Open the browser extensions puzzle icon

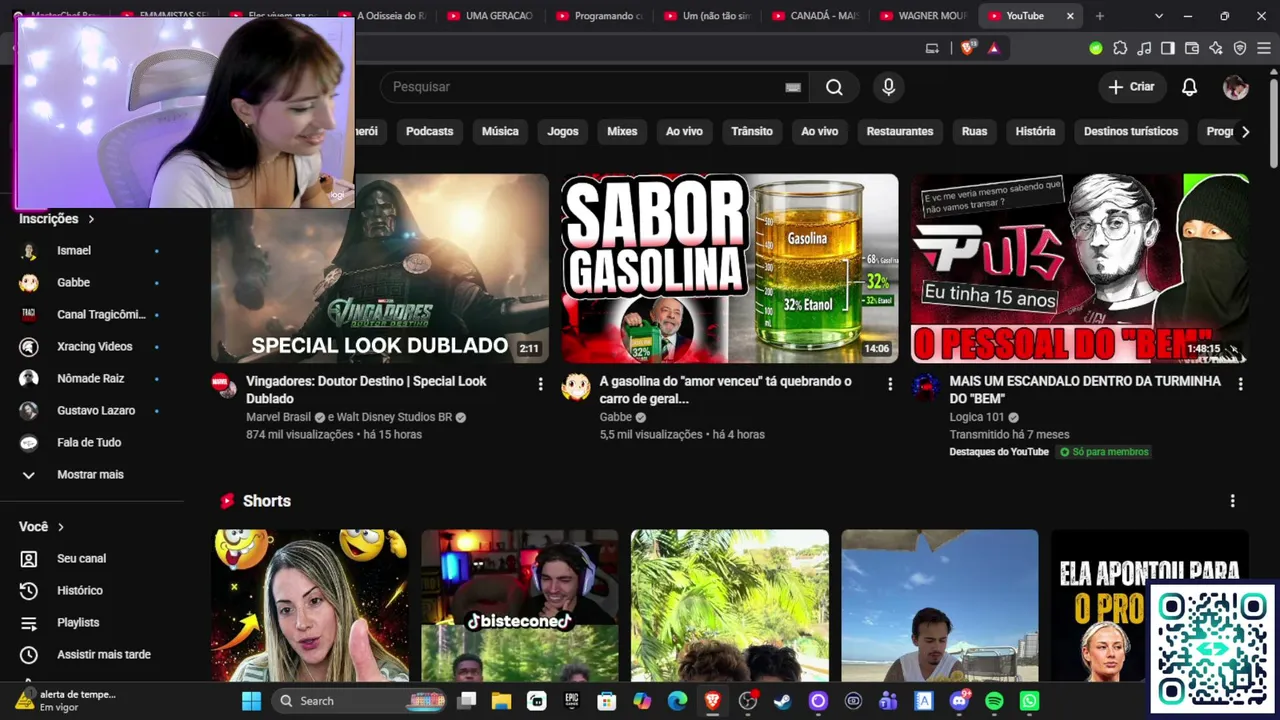tap(1120, 48)
